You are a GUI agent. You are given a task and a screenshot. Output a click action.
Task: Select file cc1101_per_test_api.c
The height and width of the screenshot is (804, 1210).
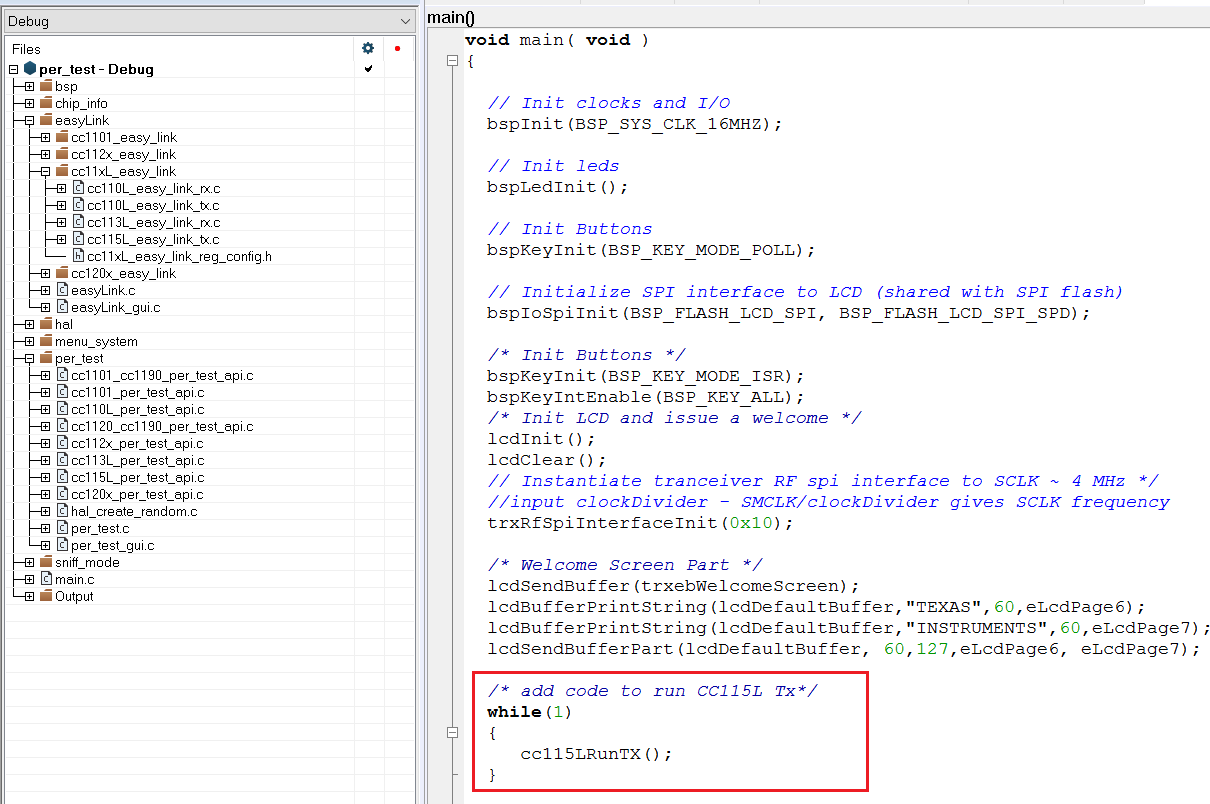137,392
